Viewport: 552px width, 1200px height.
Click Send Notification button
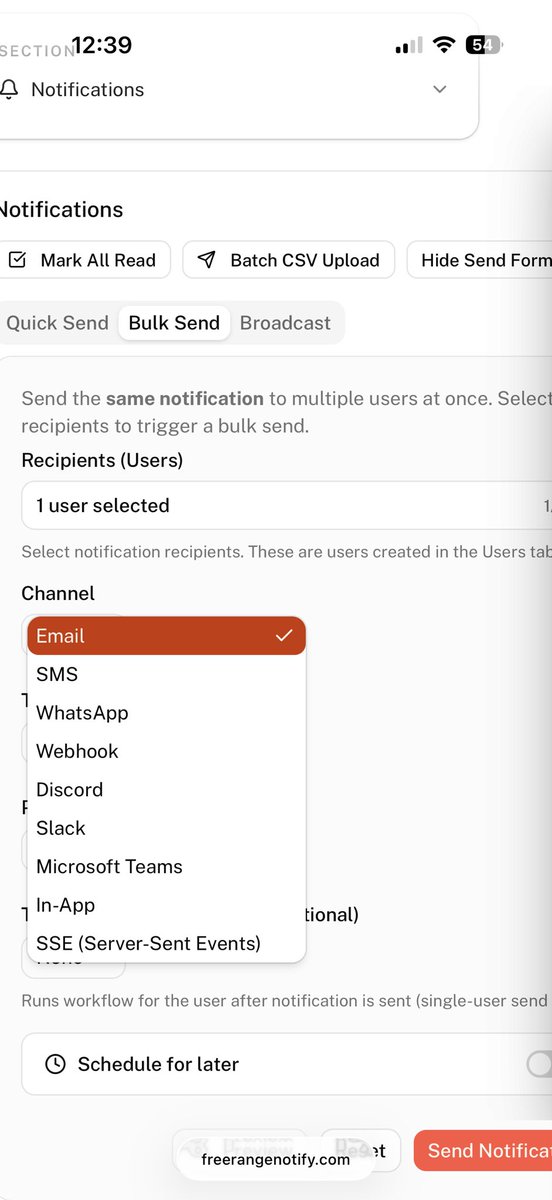[483, 1151]
